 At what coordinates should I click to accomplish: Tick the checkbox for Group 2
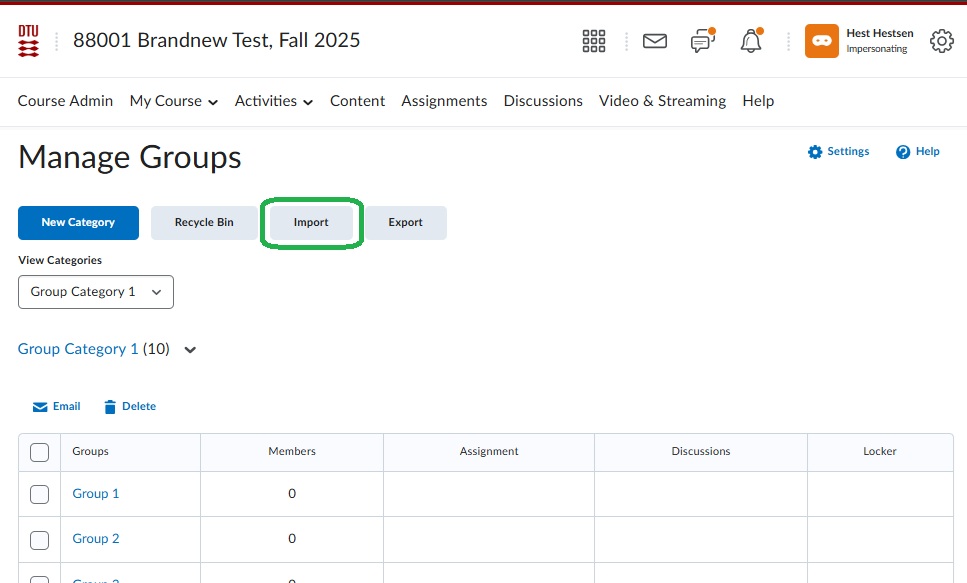pos(40,540)
